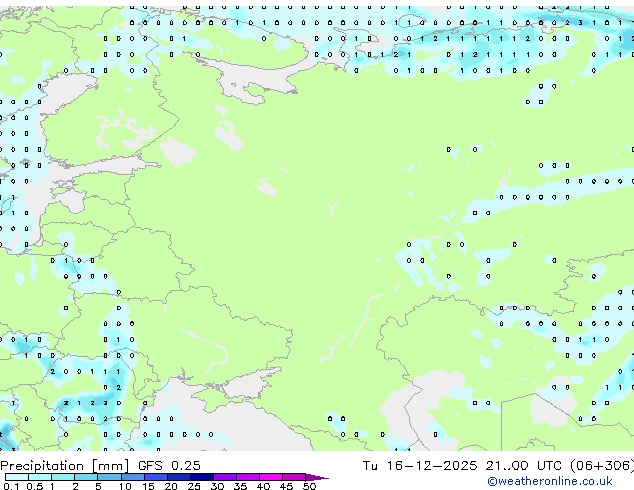Viewport: 634px width, 490px height.
Task: Open the weatheronline.co.uk copyright link
Action: pyautogui.click(x=549, y=481)
